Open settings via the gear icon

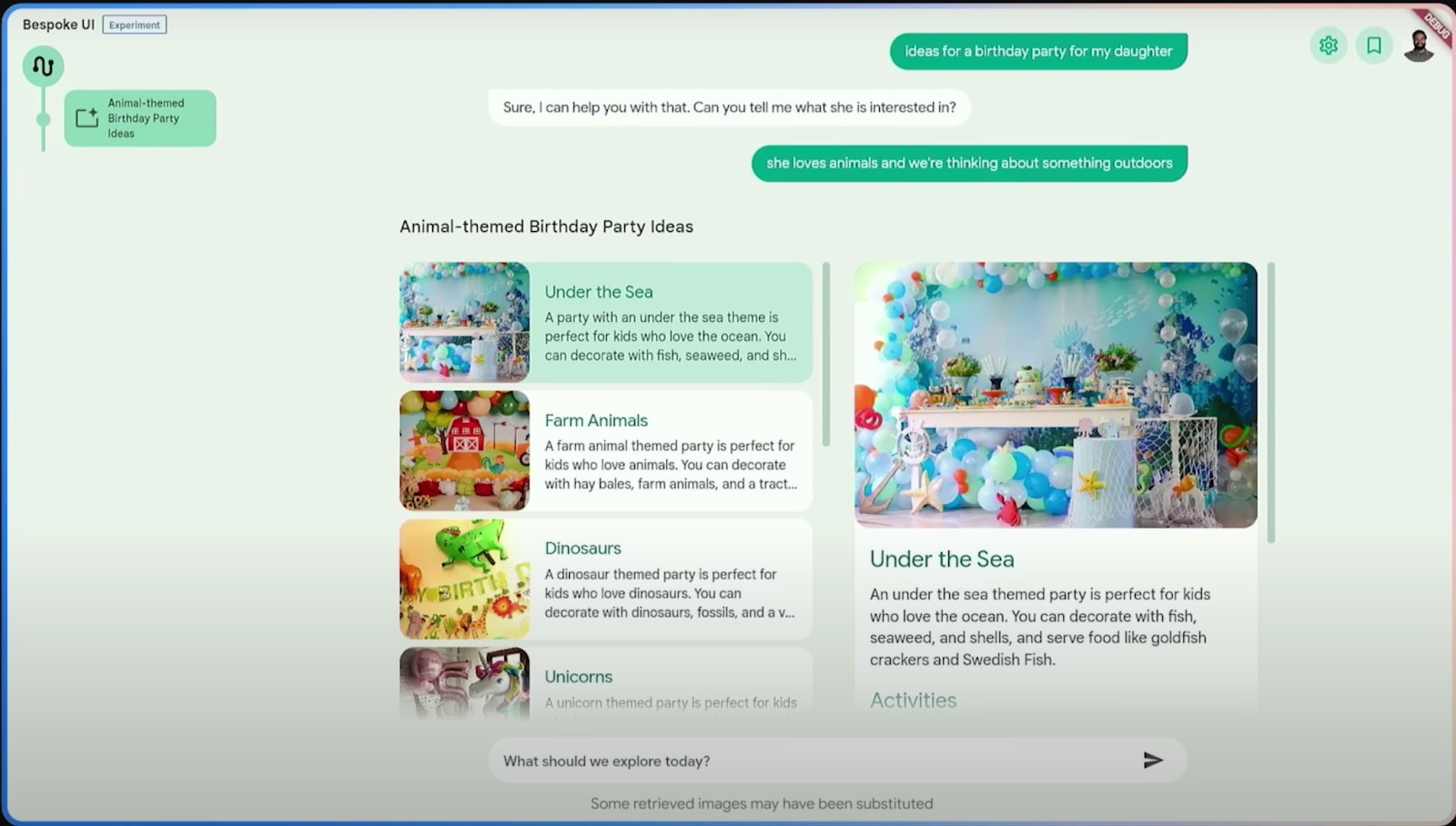[x=1328, y=45]
